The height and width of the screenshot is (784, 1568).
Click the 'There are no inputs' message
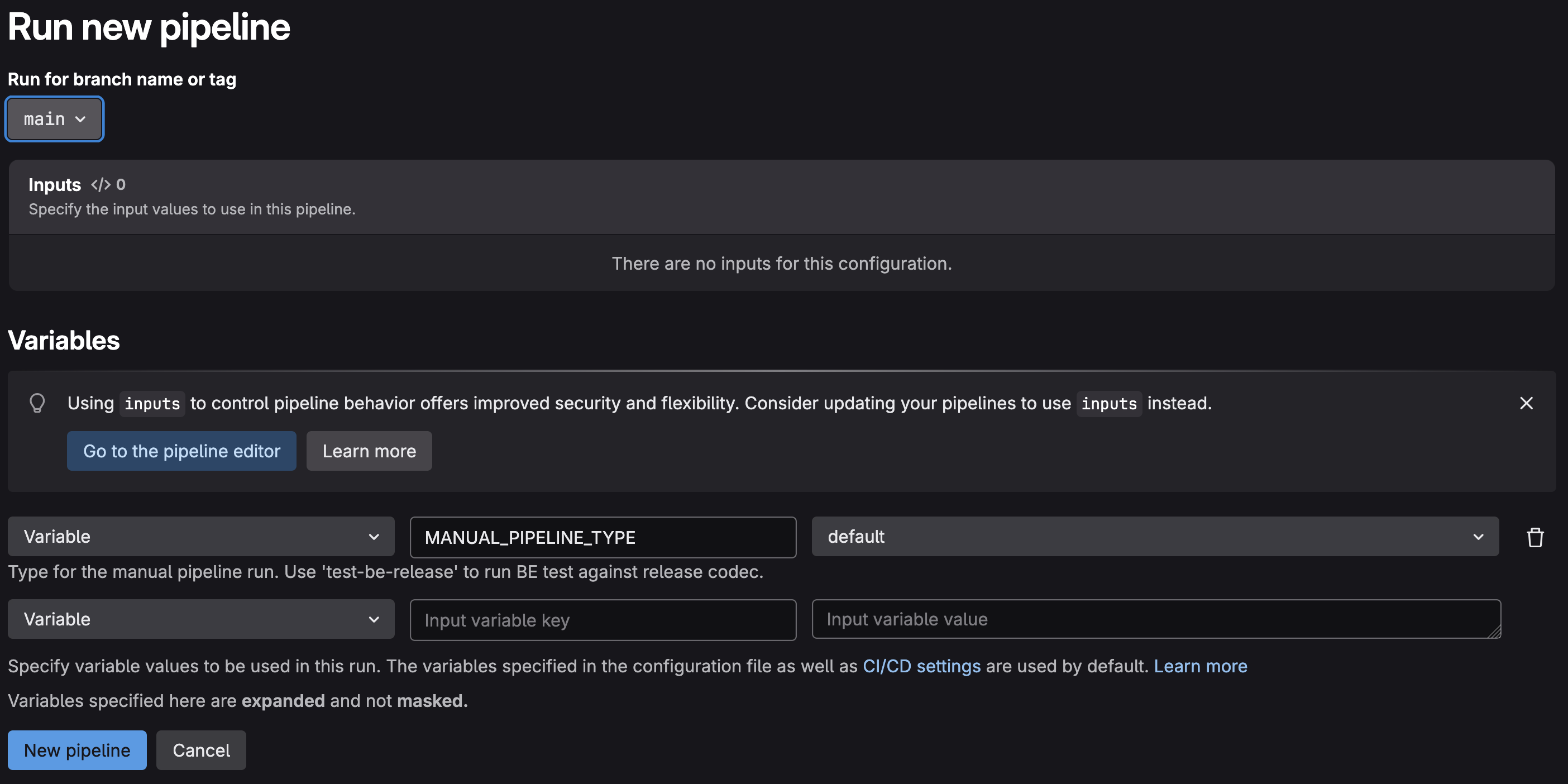pyautogui.click(x=782, y=264)
